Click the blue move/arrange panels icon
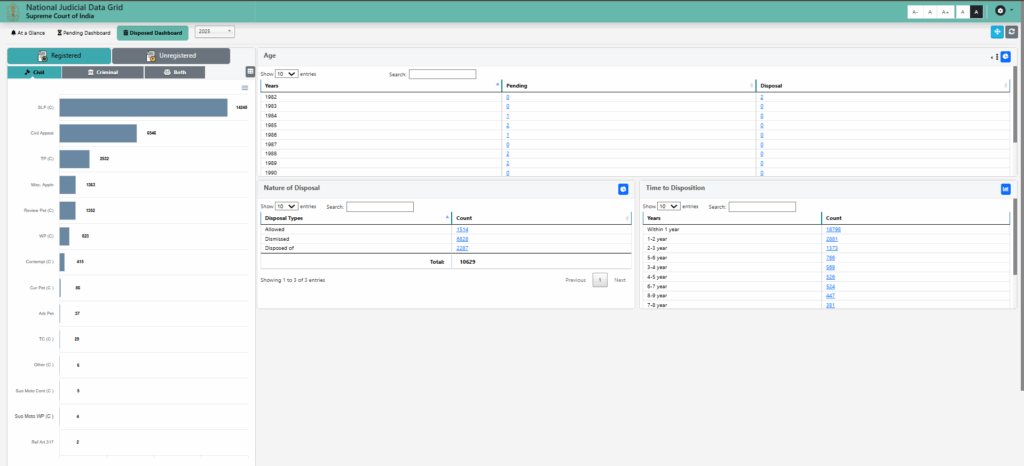 coord(997,31)
